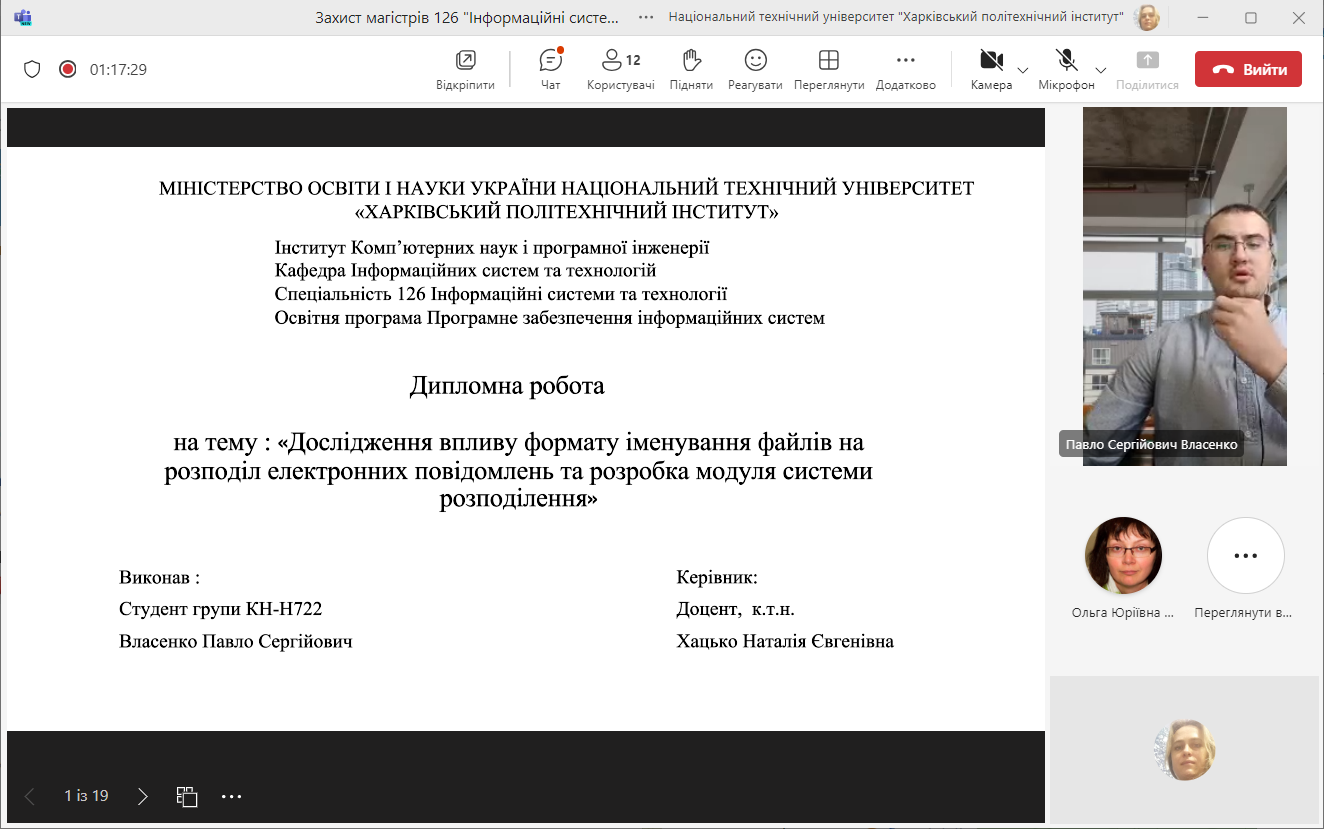Viewport: 1324px width, 829px height.
Task: Unmute the Мікрофон
Action: [x=1066, y=69]
